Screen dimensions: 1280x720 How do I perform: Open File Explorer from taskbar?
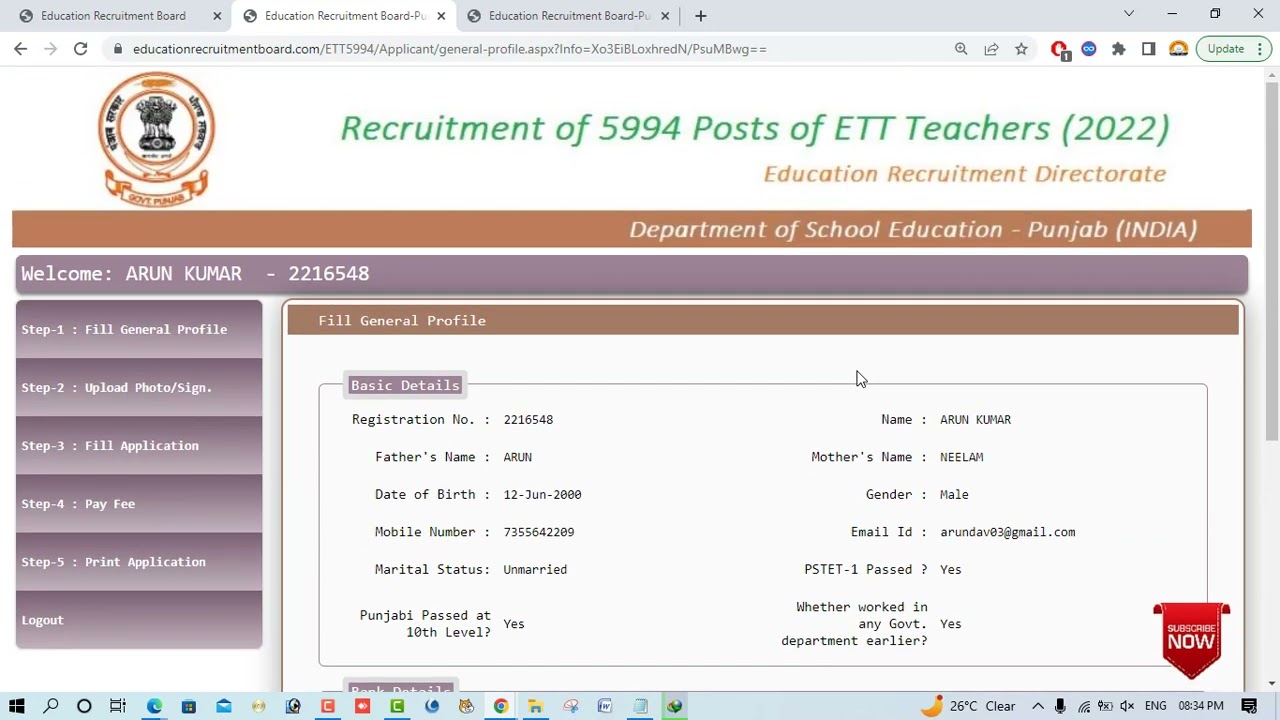click(x=535, y=706)
